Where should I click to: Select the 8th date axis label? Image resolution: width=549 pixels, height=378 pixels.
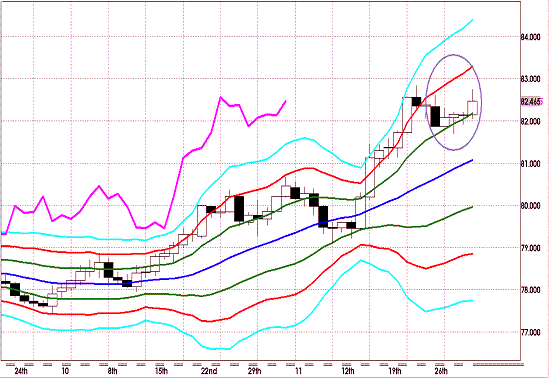112,371
